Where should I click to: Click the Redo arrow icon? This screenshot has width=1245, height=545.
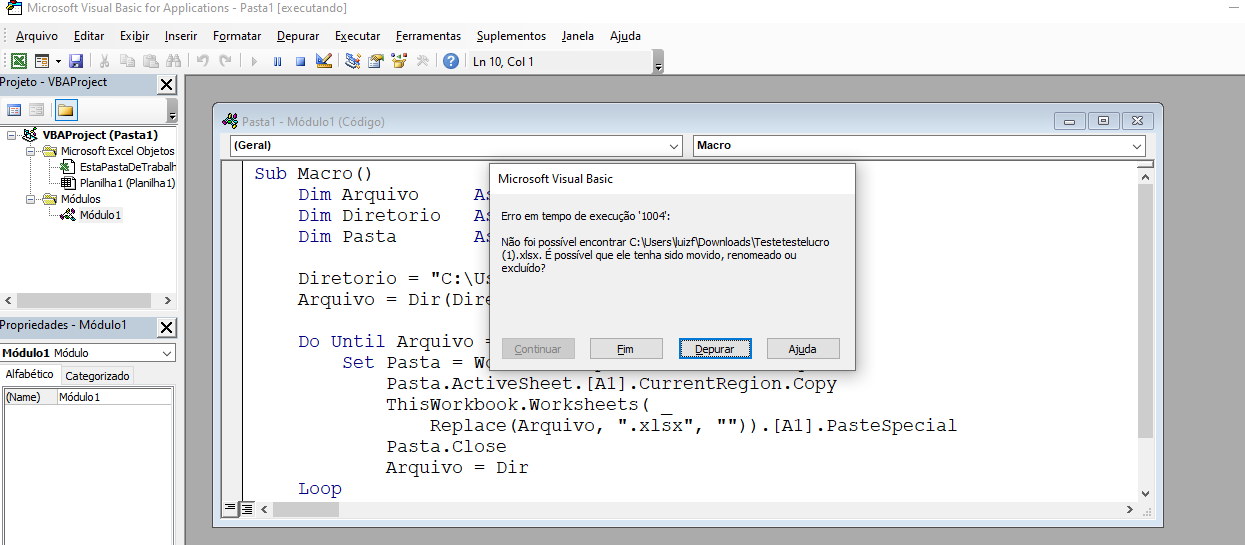(225, 61)
